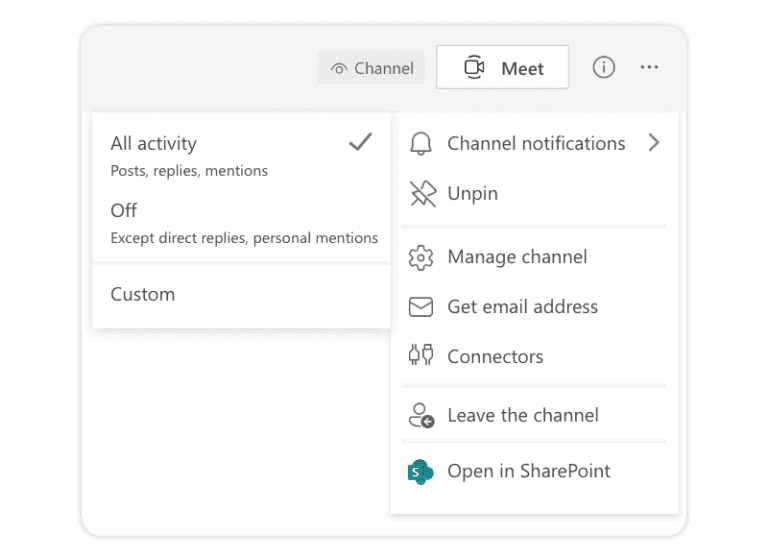This screenshot has width=768, height=558.
Task: Choose Custom notification settings
Action: (241, 294)
